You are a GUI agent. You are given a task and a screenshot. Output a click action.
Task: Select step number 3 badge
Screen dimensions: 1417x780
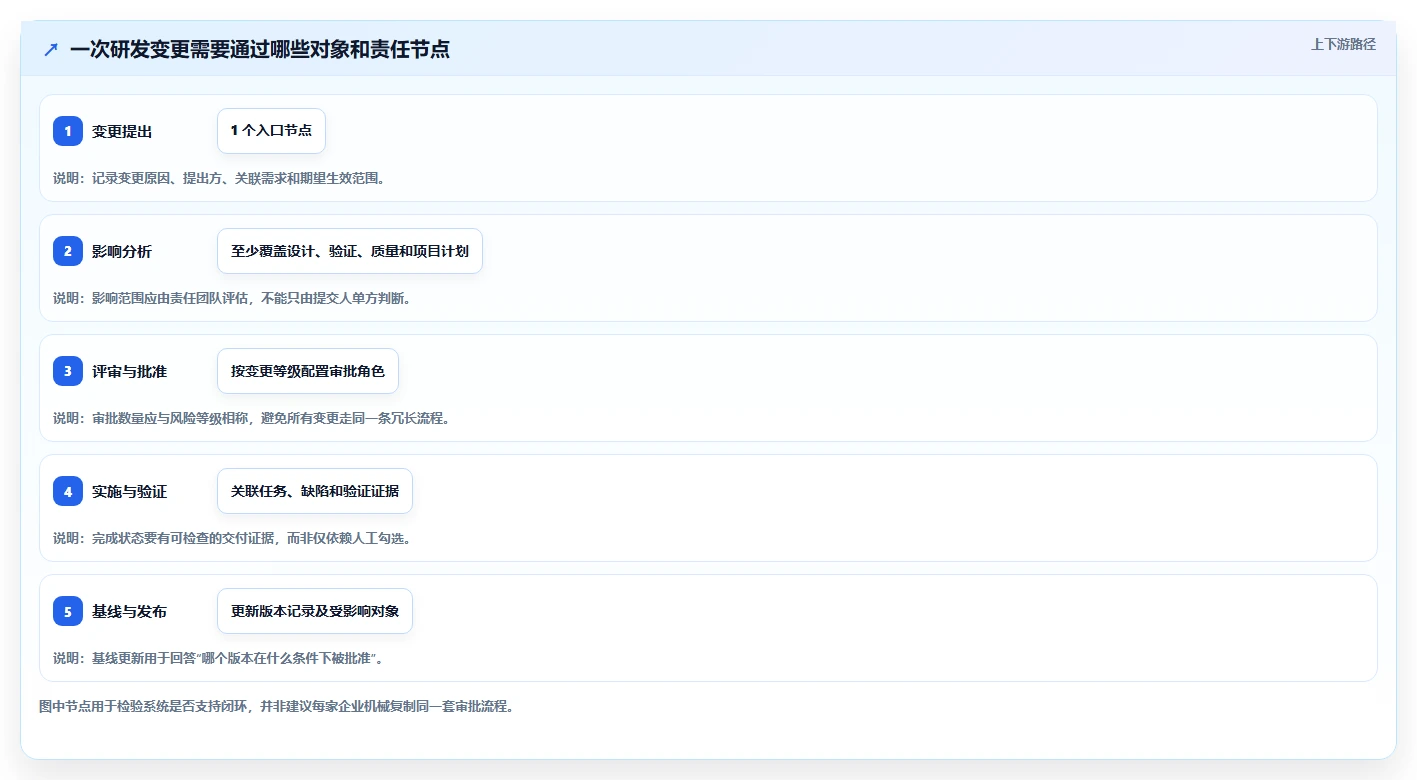pos(68,371)
